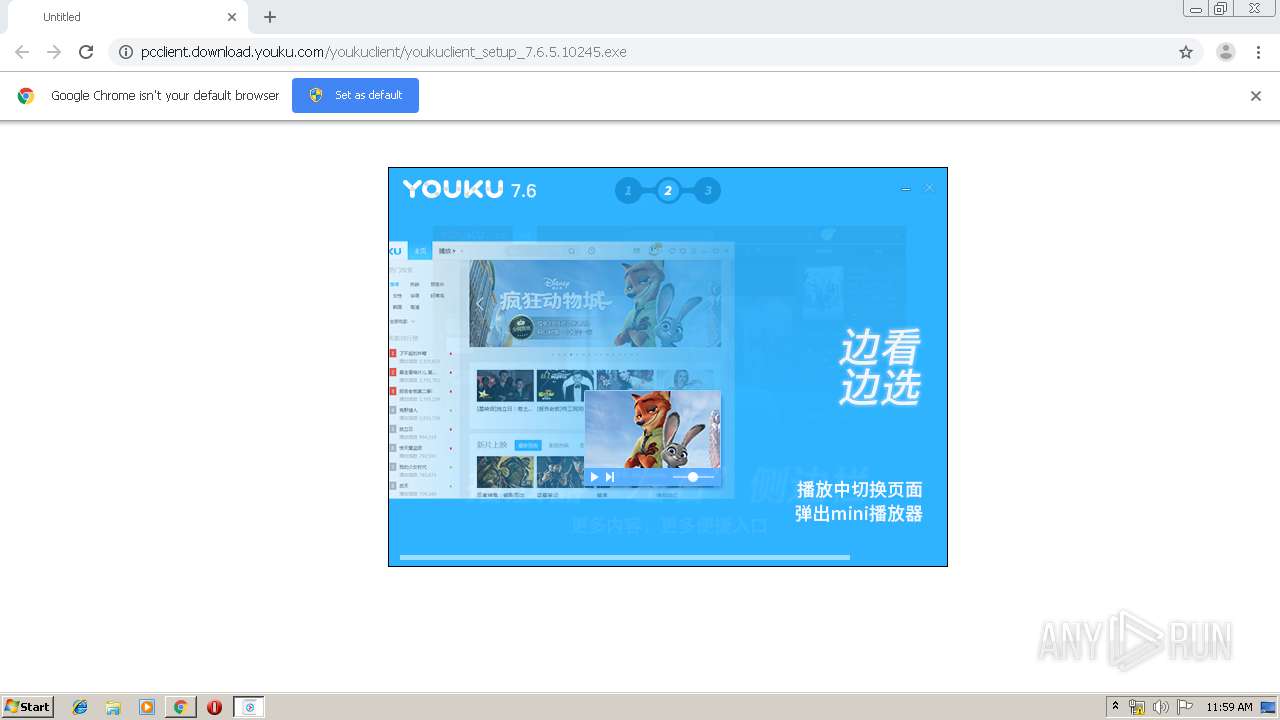Click the play button on mini player
Image resolution: width=1280 pixels, height=720 pixels.
click(x=594, y=477)
